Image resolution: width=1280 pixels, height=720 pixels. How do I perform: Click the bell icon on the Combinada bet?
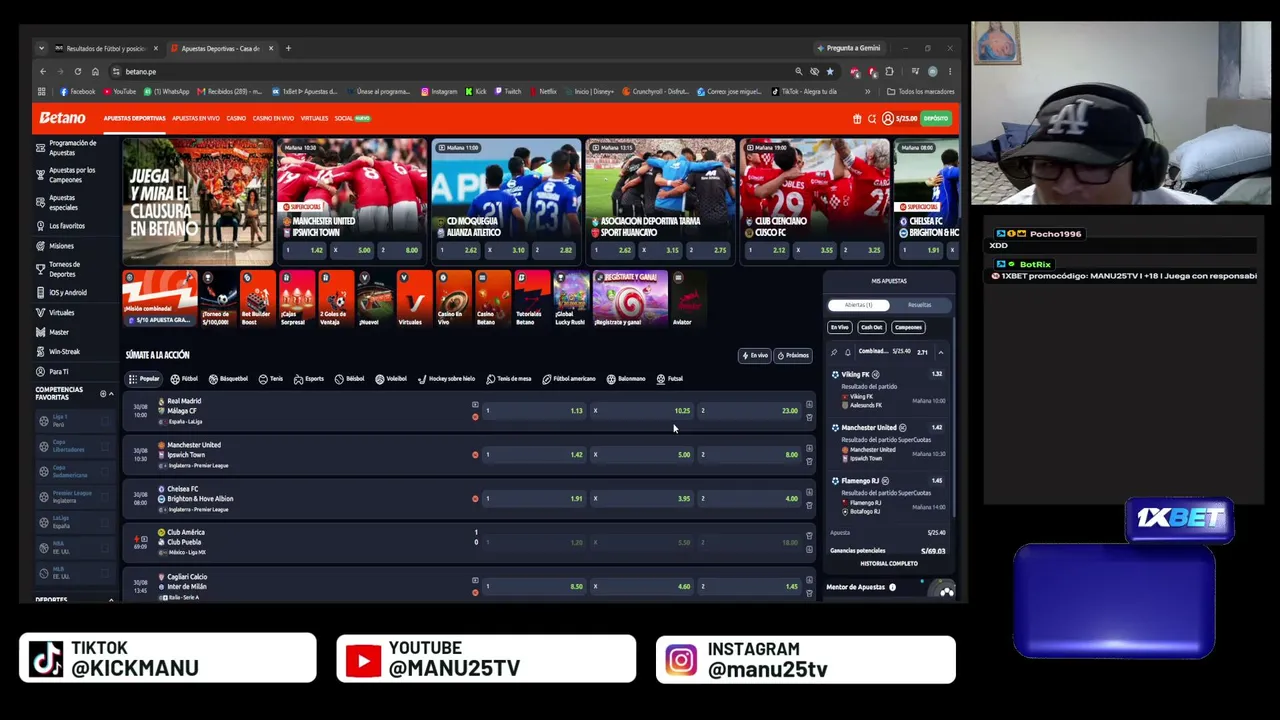(x=847, y=352)
